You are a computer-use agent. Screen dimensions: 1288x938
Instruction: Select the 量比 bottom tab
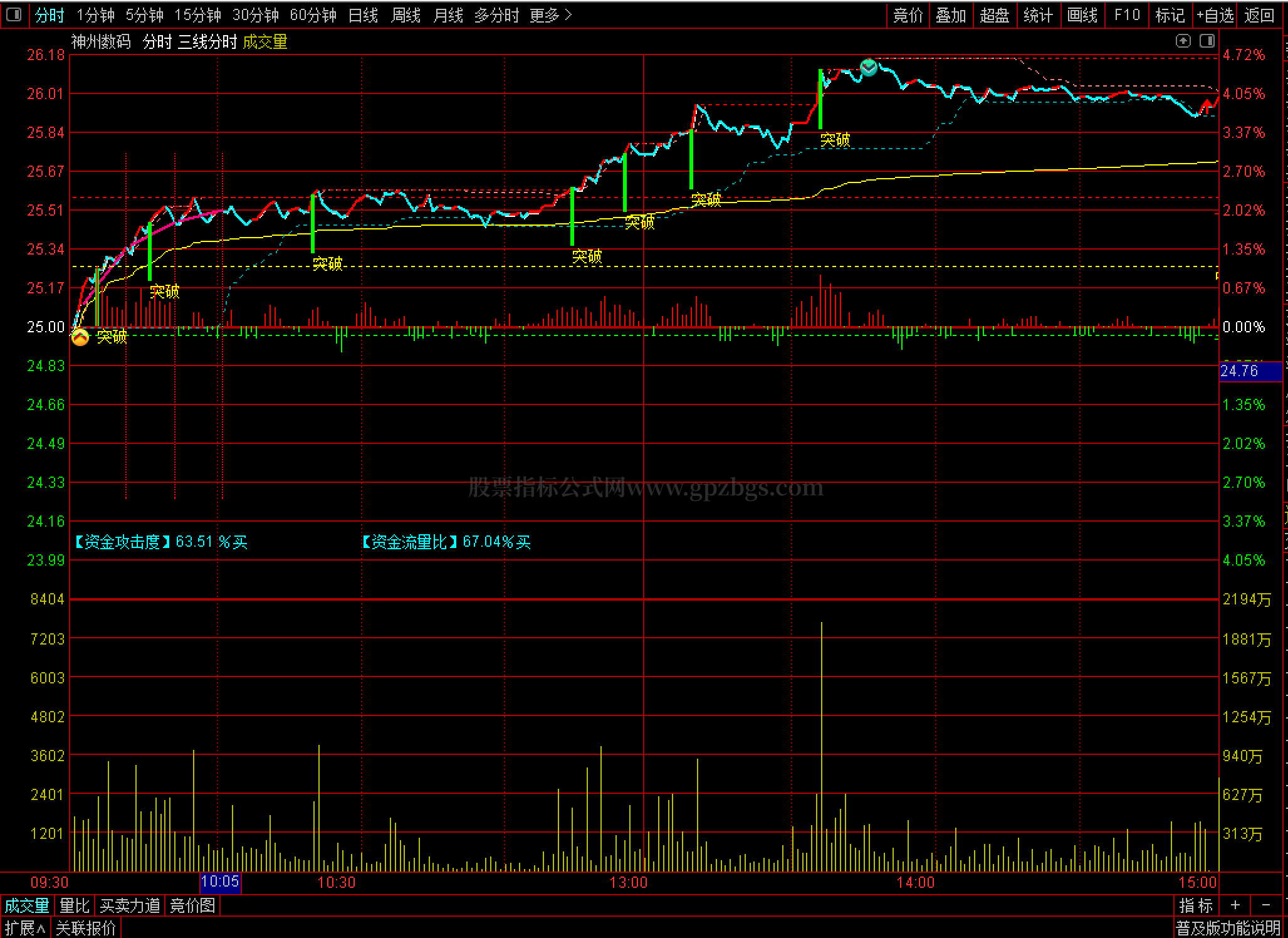(x=75, y=905)
